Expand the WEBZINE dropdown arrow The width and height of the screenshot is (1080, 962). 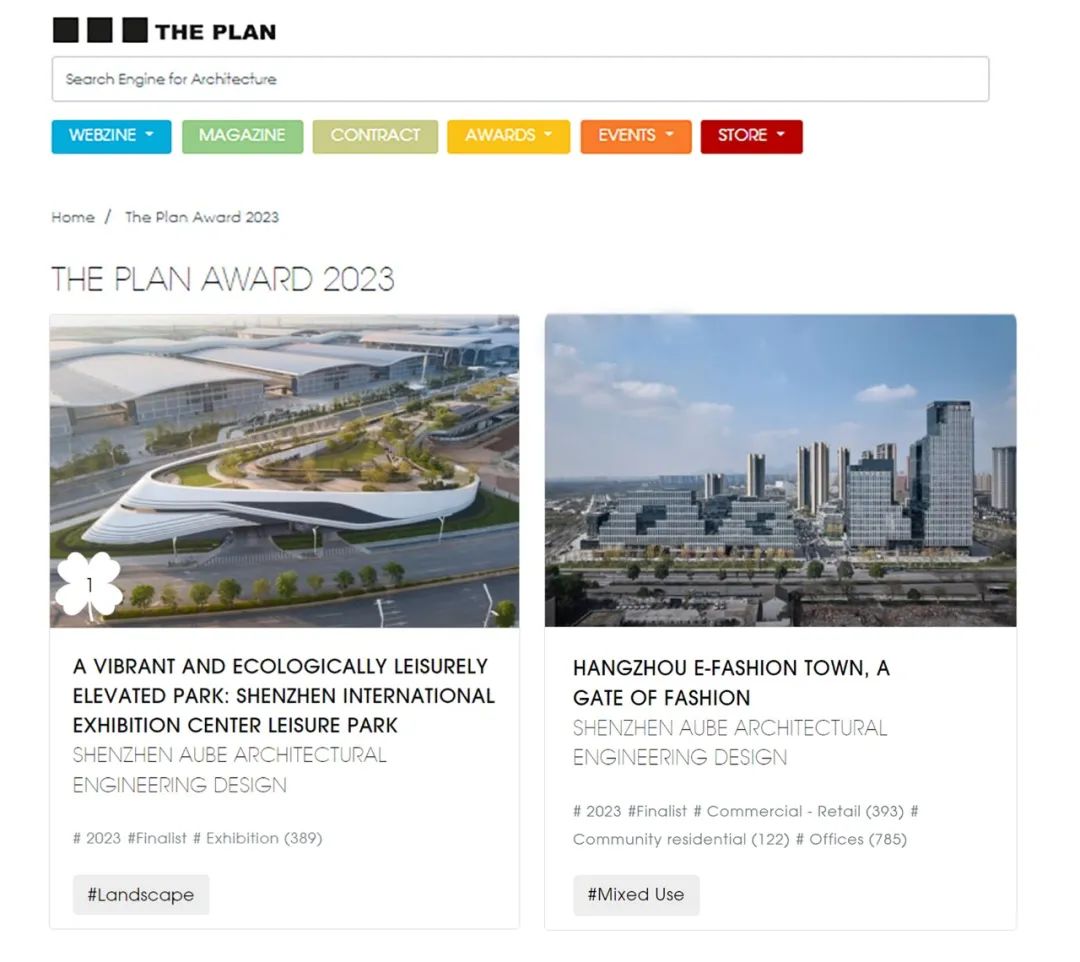(149, 135)
